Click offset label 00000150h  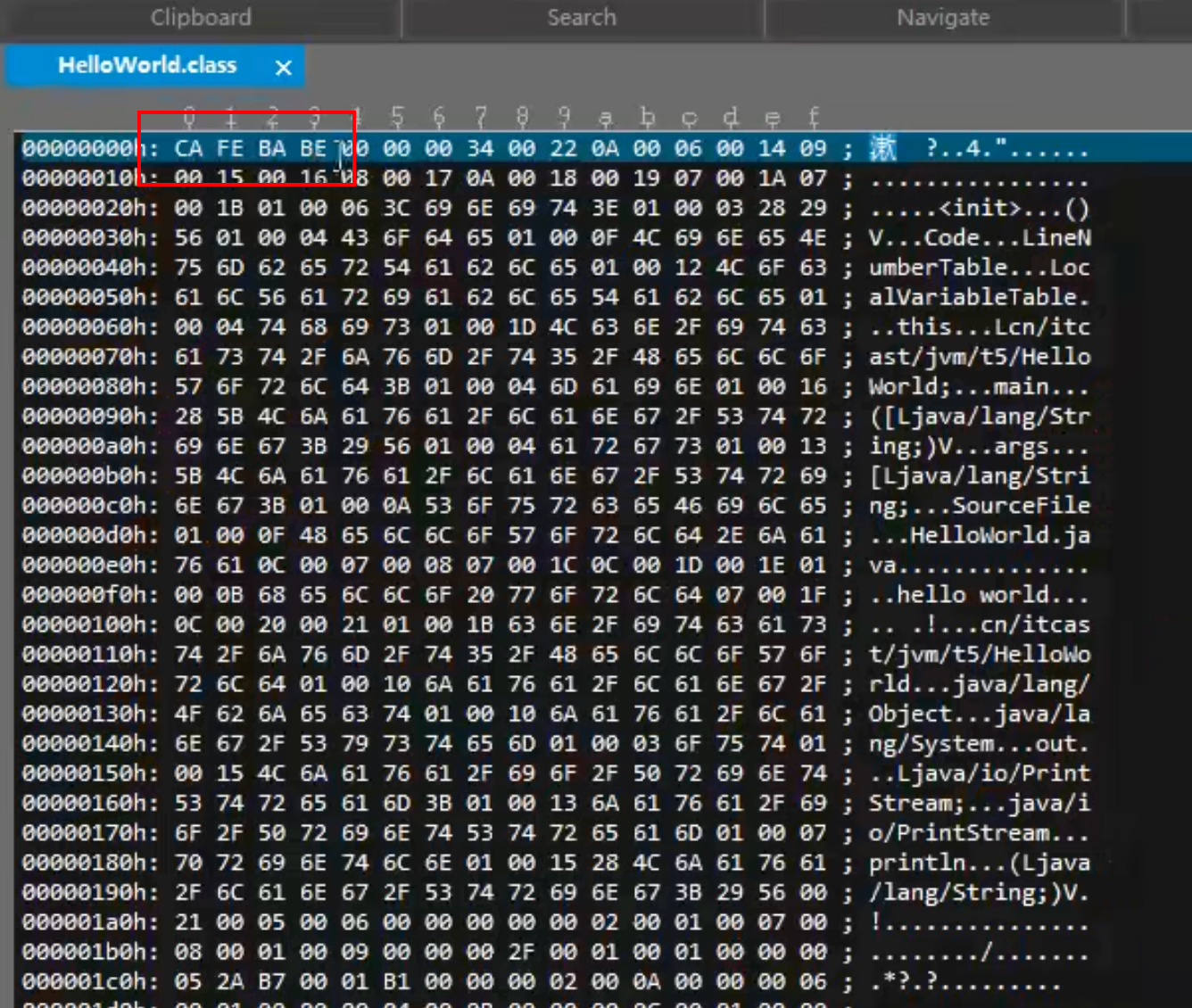pyautogui.click(x=90, y=773)
